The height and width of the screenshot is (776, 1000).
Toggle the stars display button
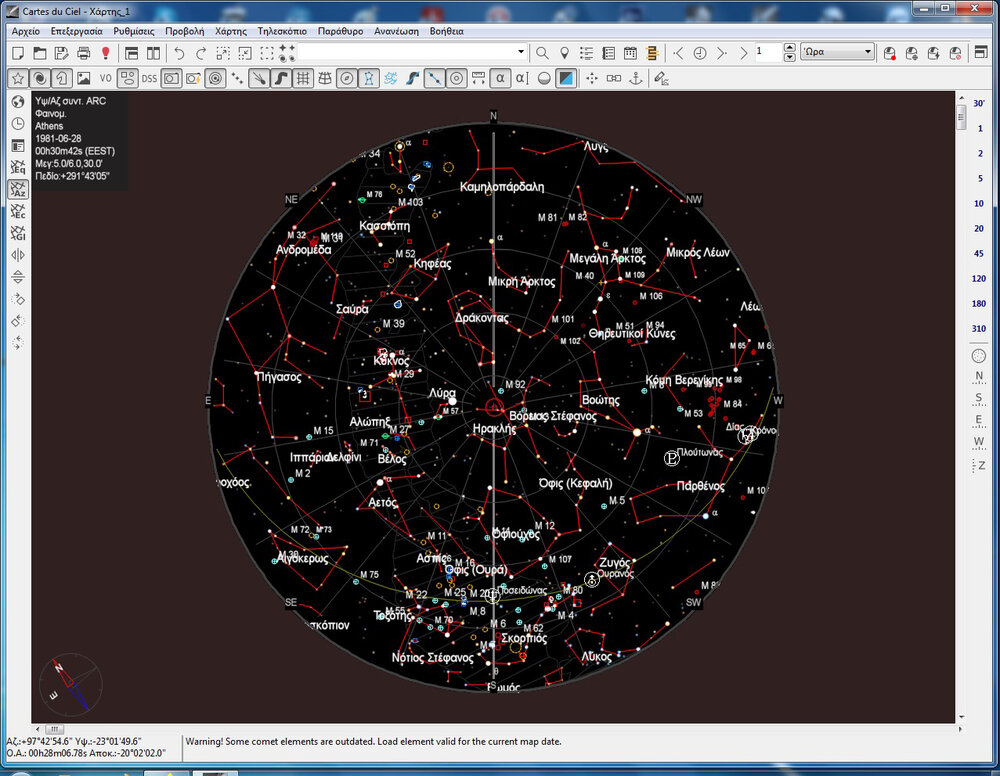(x=17, y=78)
